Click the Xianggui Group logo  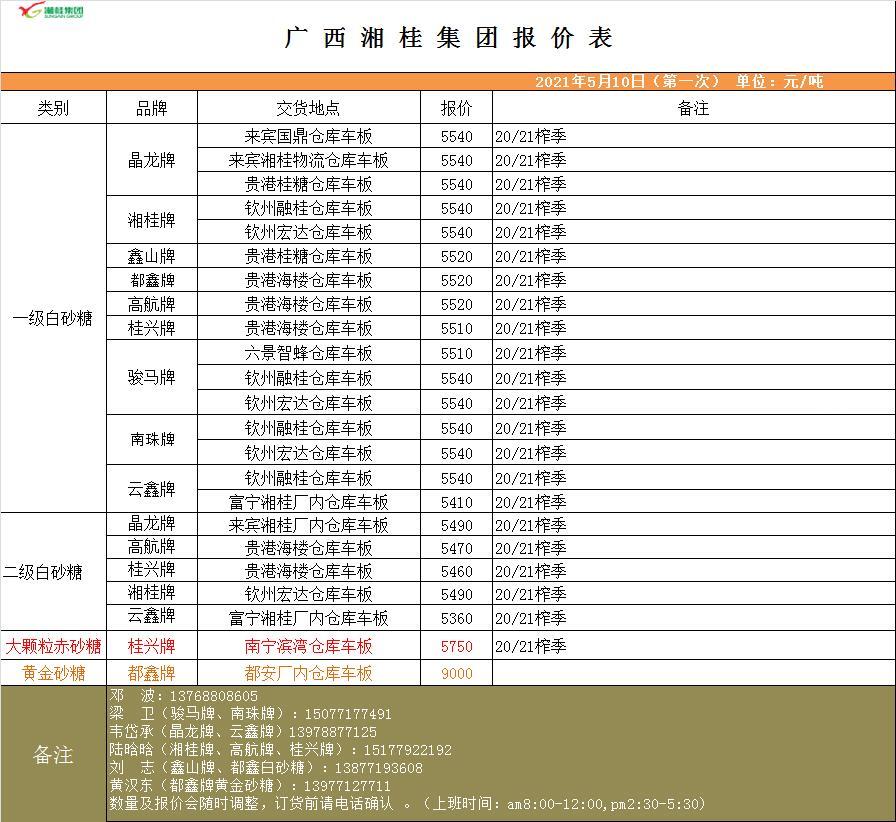[x=51, y=12]
